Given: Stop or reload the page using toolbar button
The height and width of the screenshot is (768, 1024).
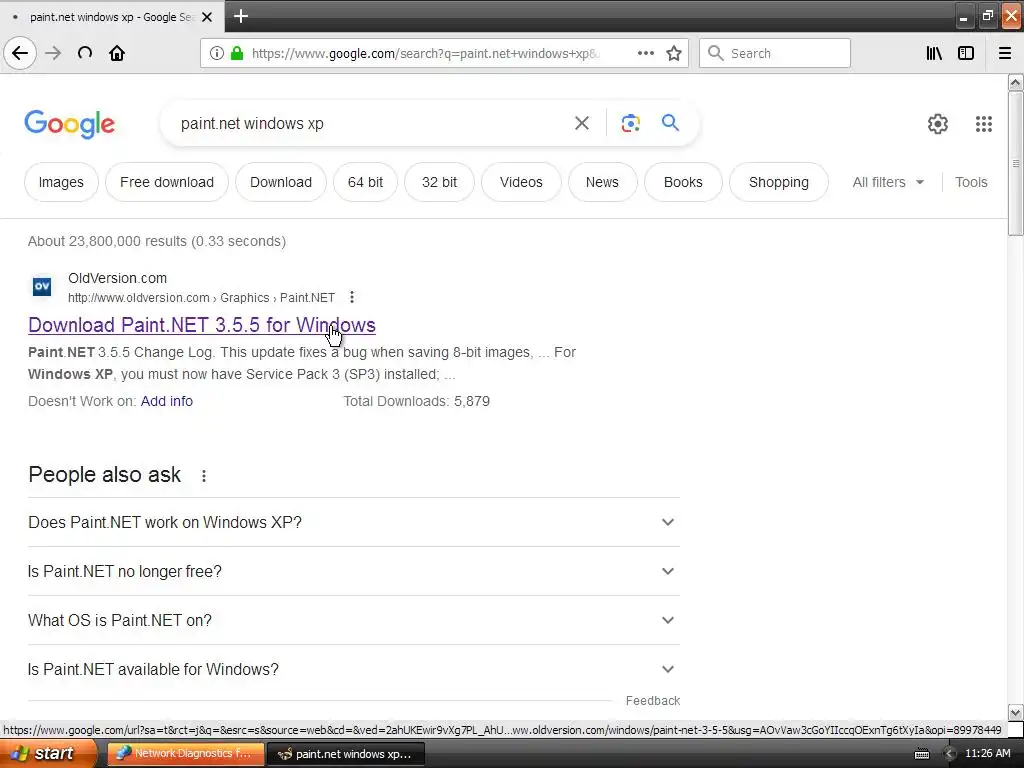Looking at the screenshot, I should (x=85, y=54).
